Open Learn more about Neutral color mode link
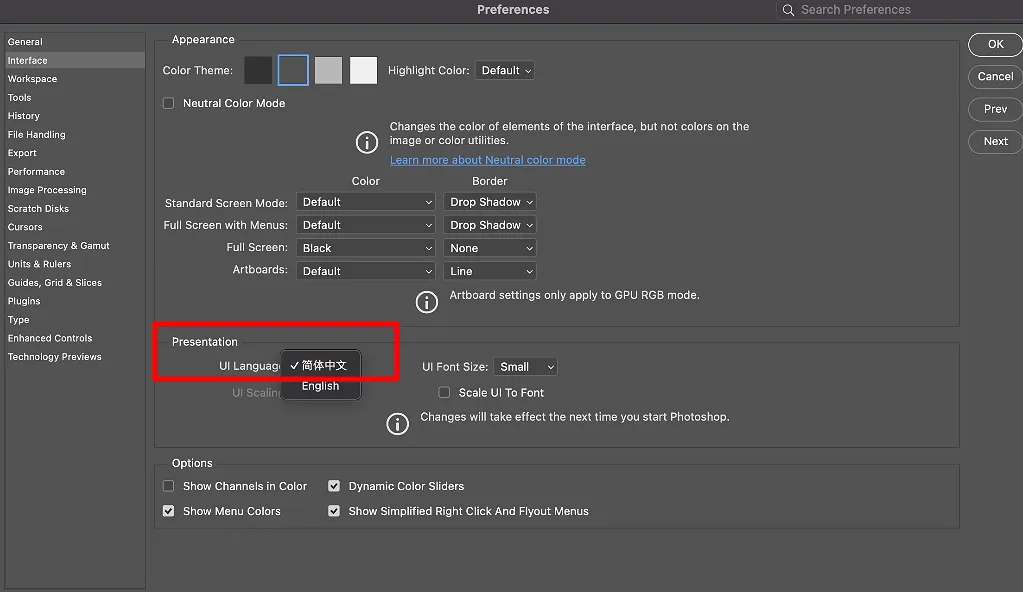Screen dimensions: 1023x592 pos(487,160)
